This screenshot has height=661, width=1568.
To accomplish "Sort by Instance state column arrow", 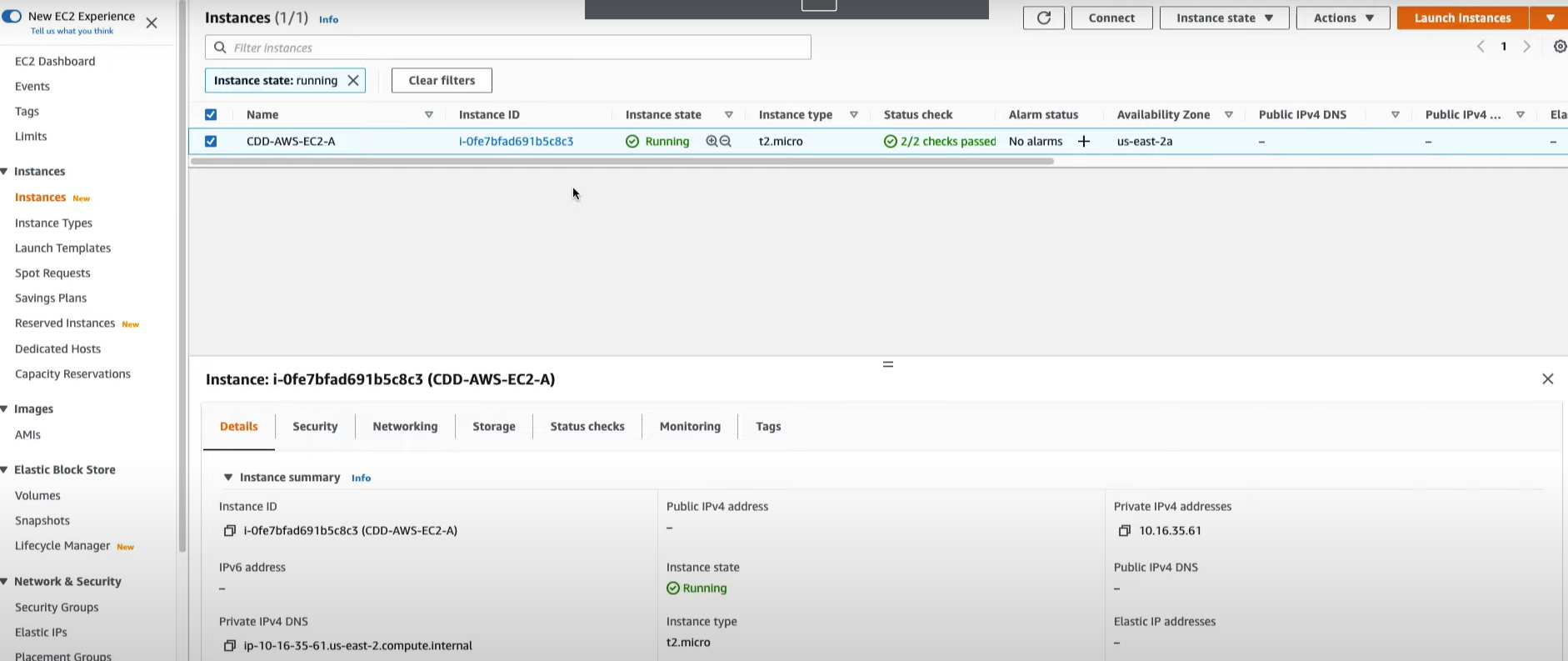I will [729, 114].
